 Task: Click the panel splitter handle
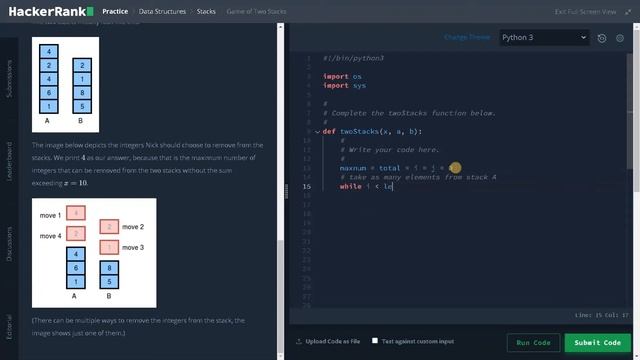(x=287, y=191)
